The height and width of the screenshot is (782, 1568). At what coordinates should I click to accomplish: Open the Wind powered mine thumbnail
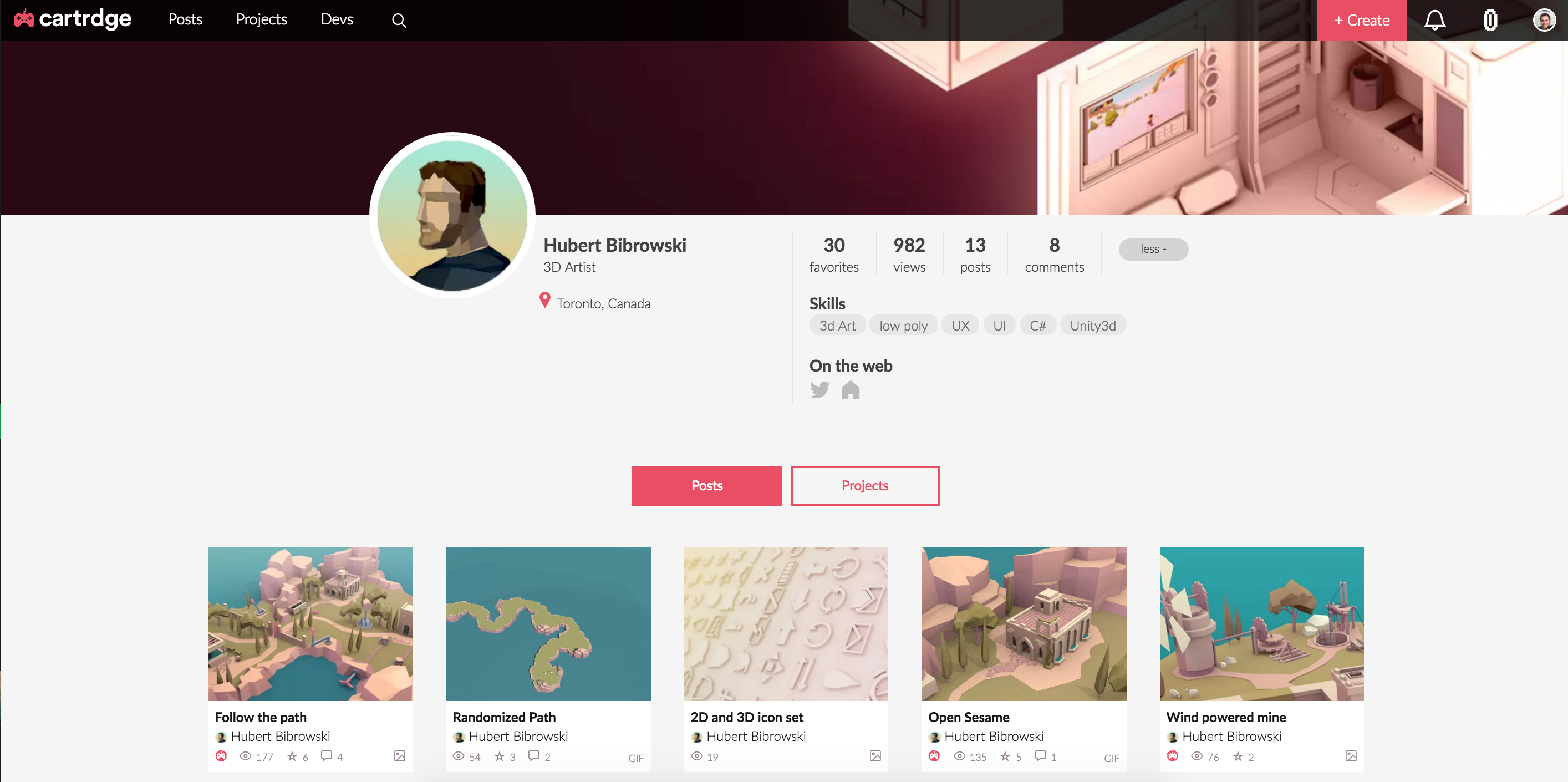click(x=1261, y=623)
